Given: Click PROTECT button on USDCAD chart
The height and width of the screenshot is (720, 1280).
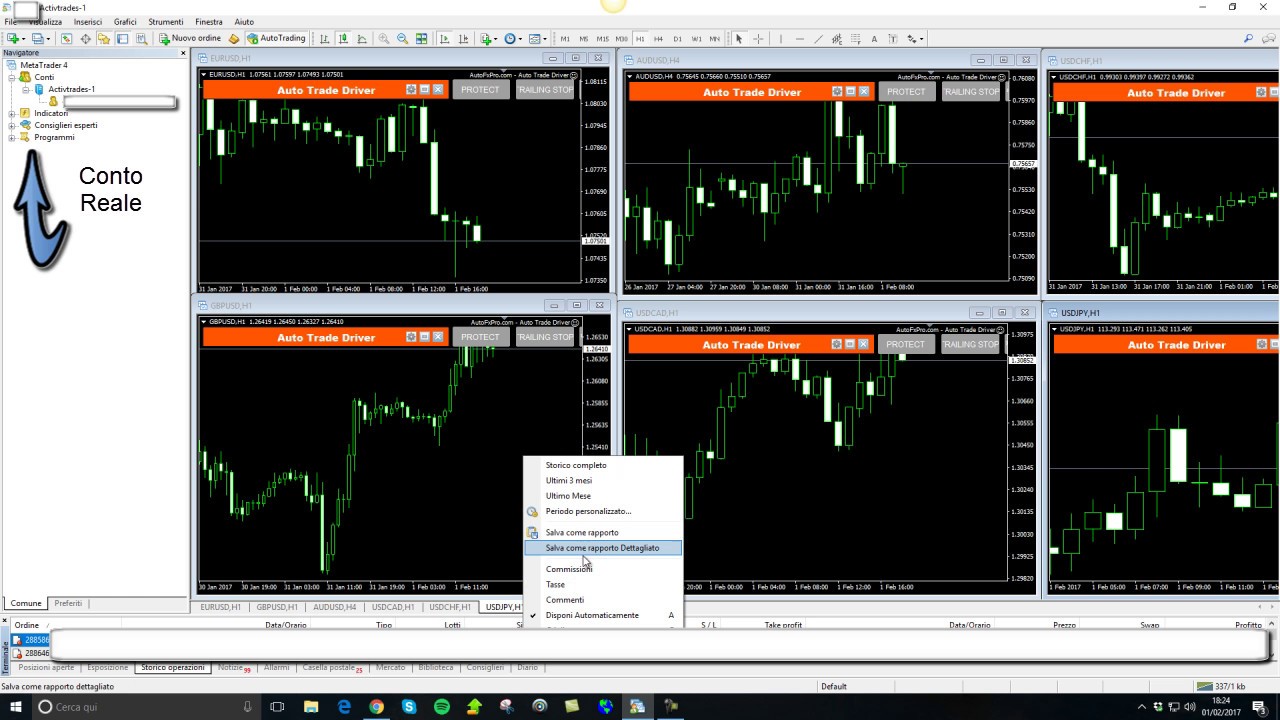Looking at the screenshot, I should pyautogui.click(x=905, y=344).
